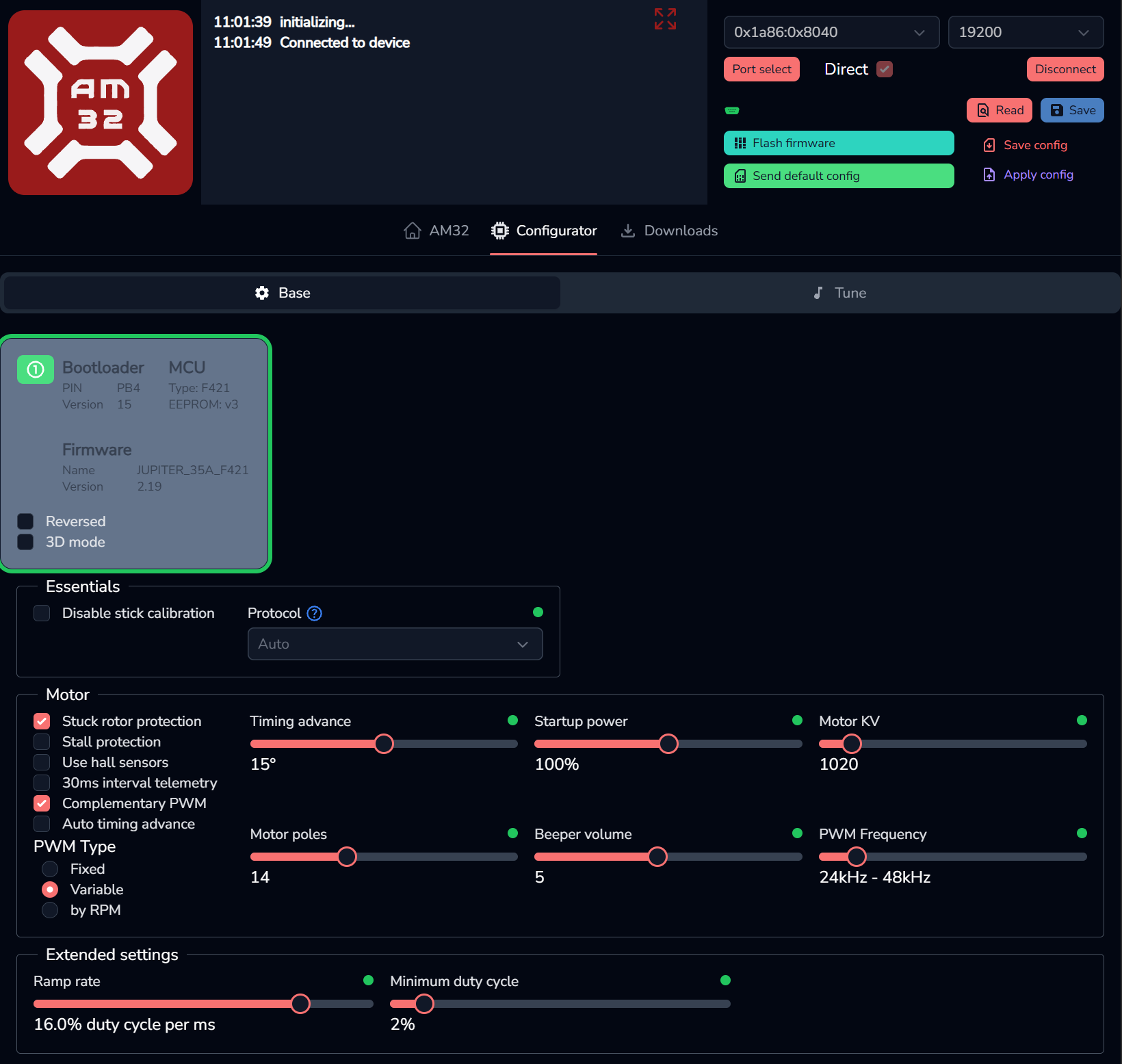Open the Tune settings tab
Viewport: 1122px width, 1064px height.
click(x=840, y=293)
